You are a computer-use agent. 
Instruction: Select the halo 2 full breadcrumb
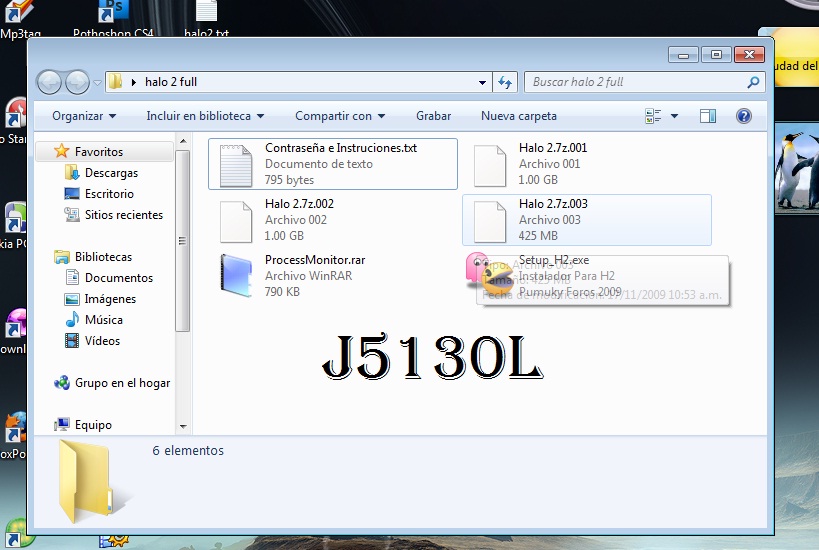pyautogui.click(x=171, y=82)
